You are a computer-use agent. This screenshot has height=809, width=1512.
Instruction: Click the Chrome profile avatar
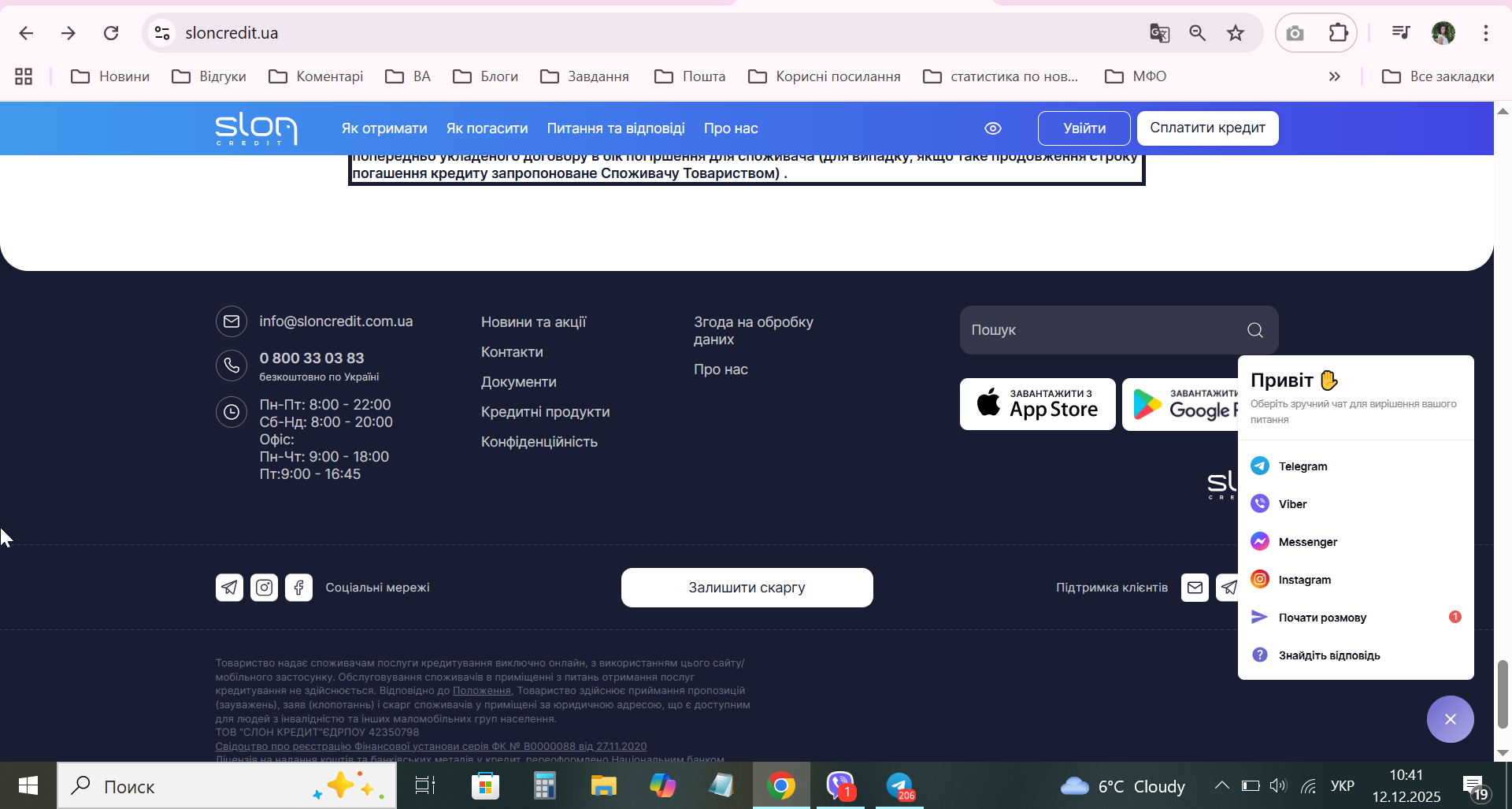[x=1443, y=33]
